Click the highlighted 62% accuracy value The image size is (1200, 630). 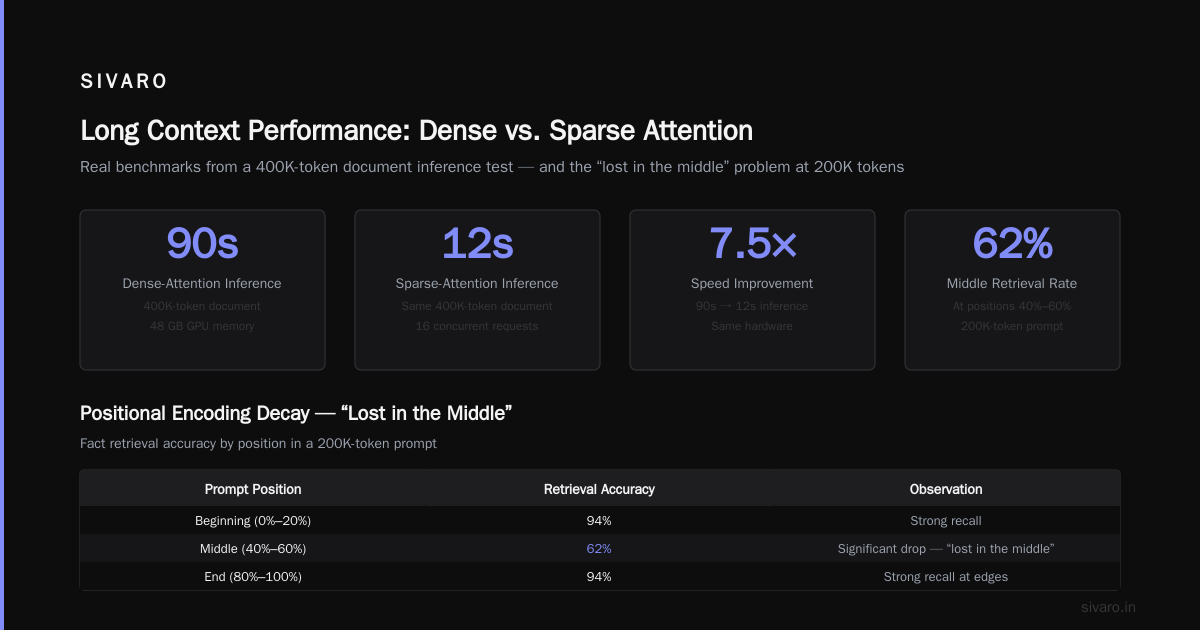pos(599,549)
